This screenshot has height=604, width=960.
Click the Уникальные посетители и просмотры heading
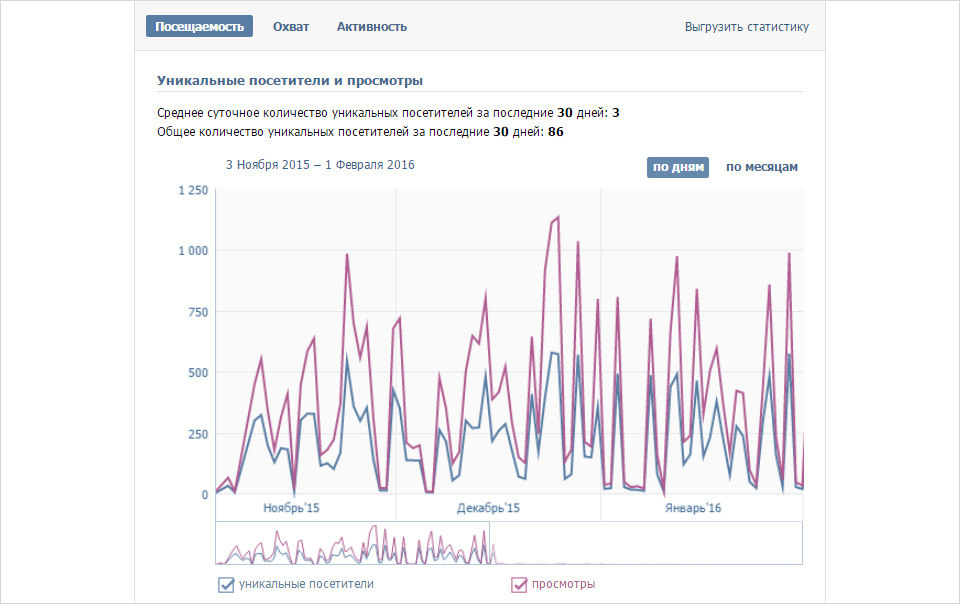290,80
